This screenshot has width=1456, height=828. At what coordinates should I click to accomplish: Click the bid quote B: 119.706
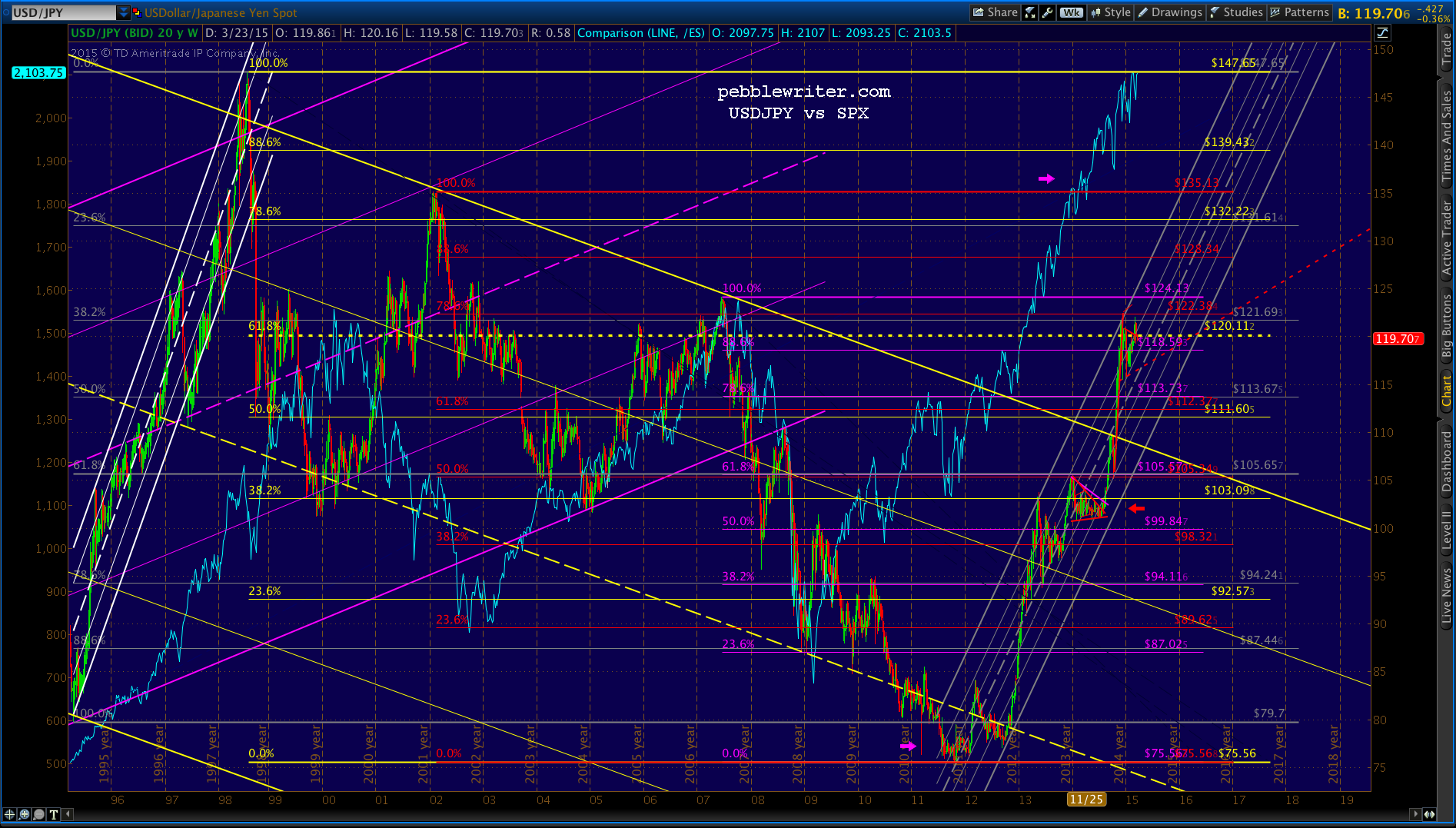(x=1374, y=13)
